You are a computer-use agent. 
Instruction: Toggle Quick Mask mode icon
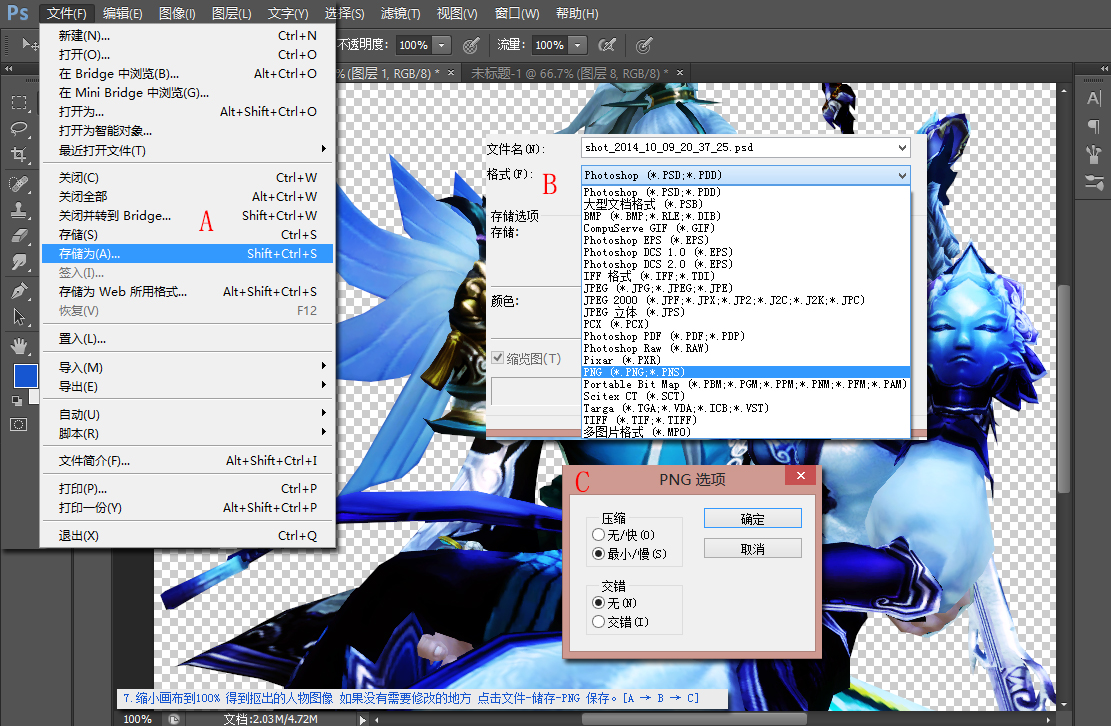point(18,425)
